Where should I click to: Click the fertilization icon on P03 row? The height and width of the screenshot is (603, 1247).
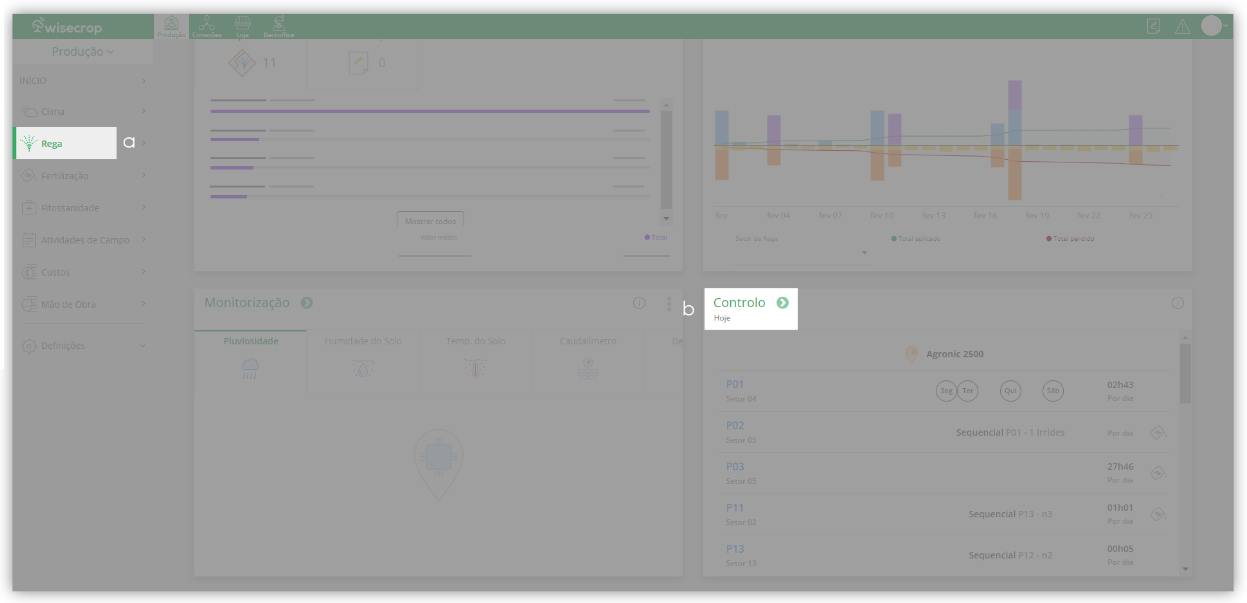(x=1158, y=473)
